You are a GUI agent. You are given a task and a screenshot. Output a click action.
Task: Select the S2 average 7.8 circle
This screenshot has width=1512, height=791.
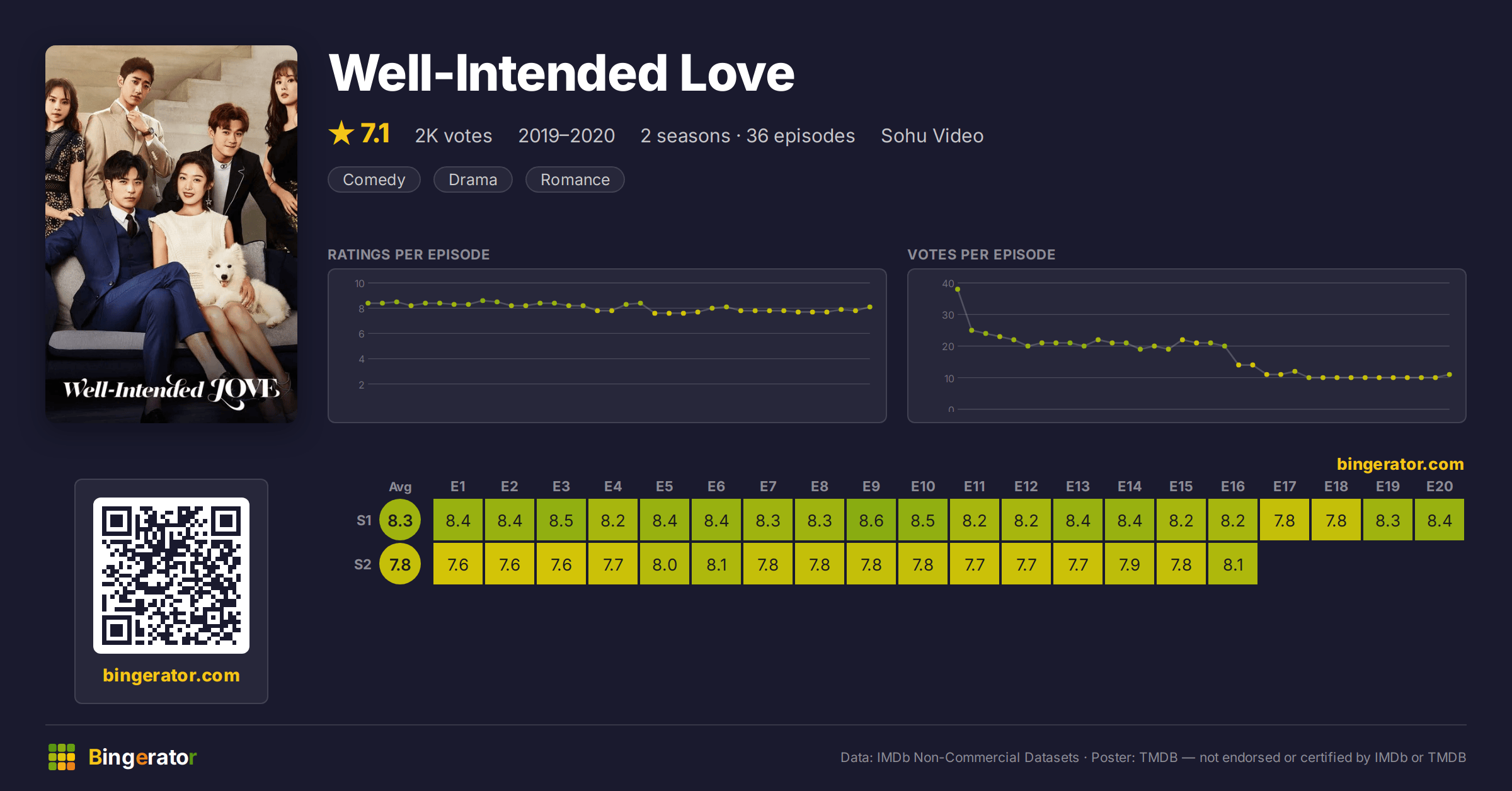tap(400, 564)
